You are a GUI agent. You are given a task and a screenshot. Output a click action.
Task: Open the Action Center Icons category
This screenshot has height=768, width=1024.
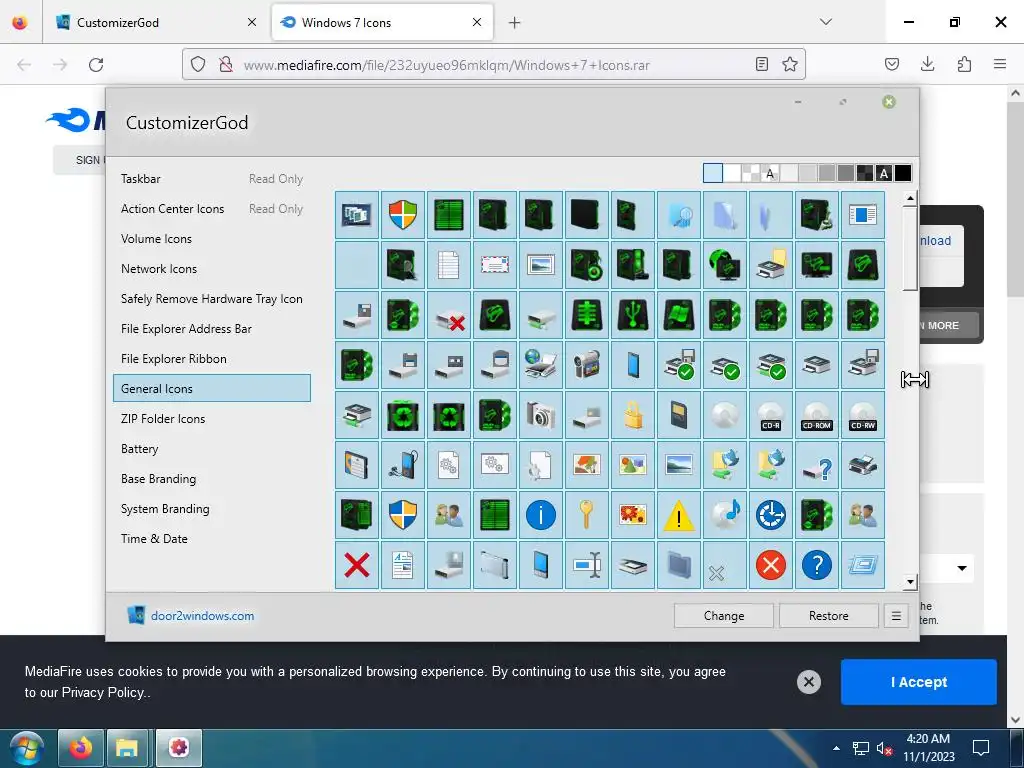(x=212, y=208)
